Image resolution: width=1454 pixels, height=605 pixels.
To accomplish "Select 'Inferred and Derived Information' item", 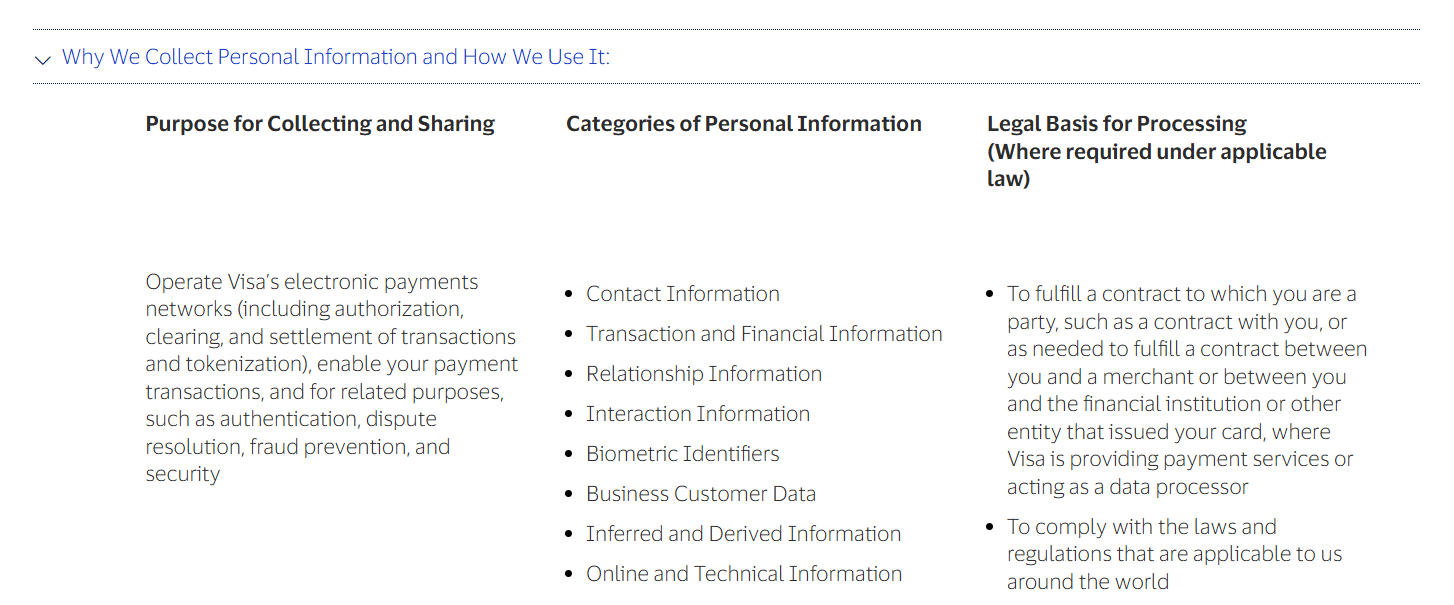I will click(743, 533).
